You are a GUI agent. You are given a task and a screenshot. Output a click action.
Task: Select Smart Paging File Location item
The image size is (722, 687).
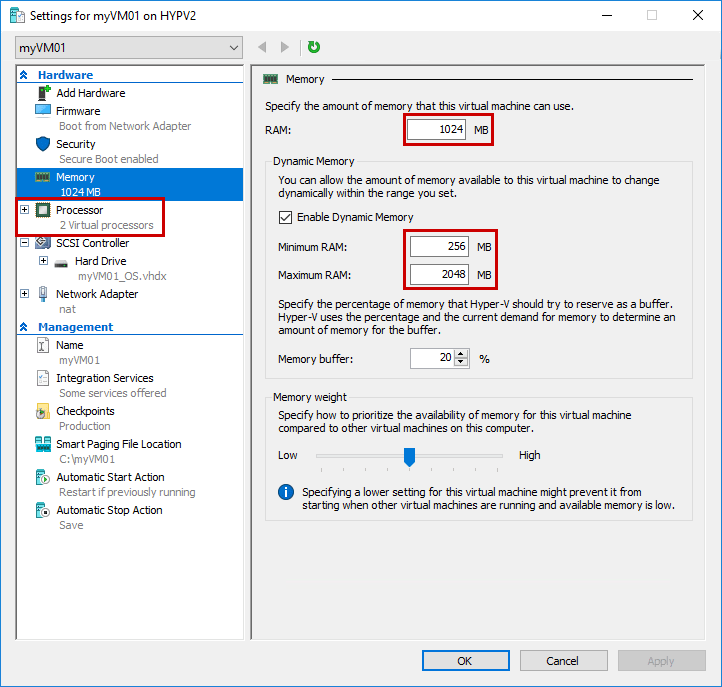point(119,444)
